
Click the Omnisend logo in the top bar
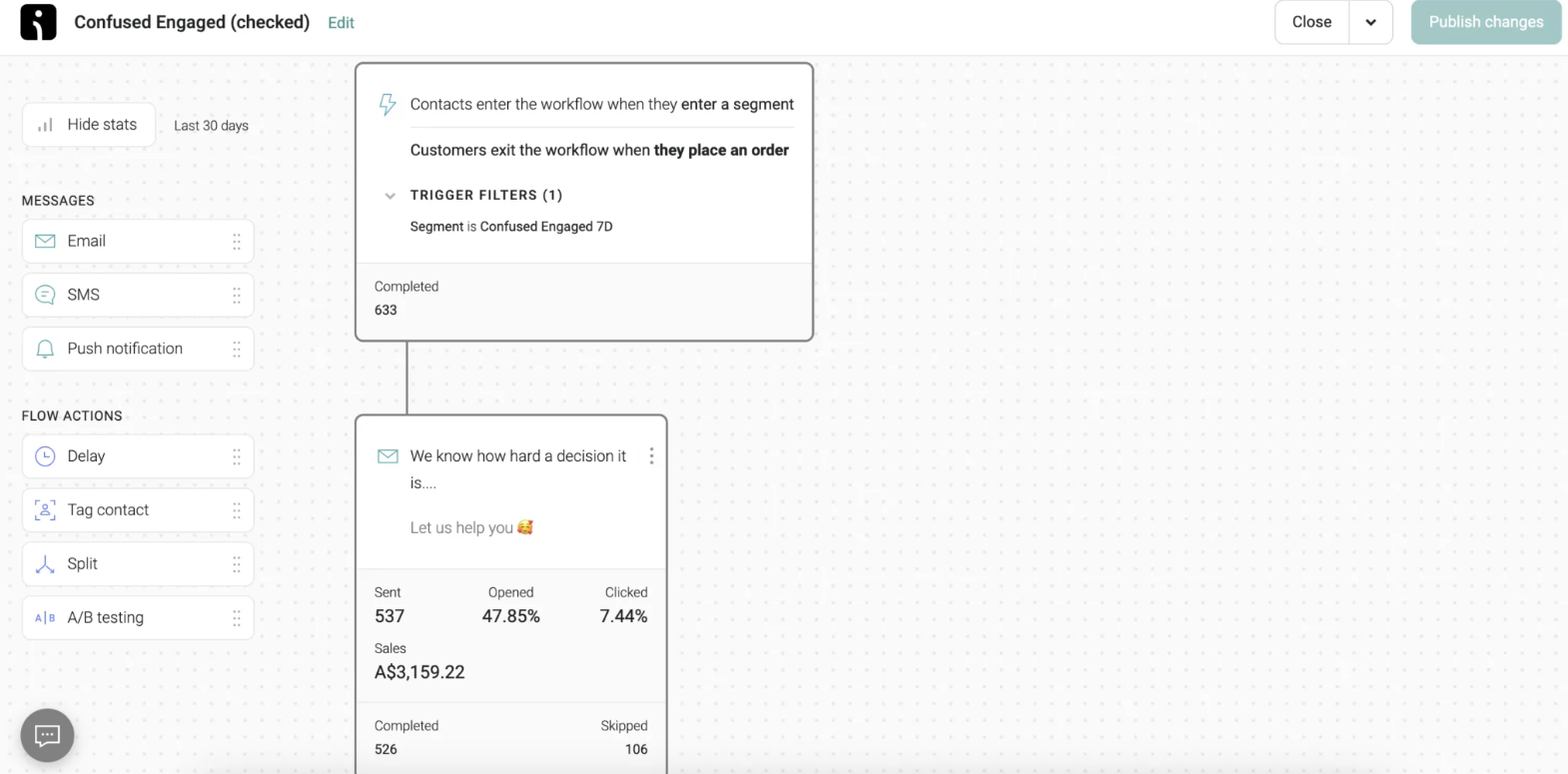(x=38, y=22)
